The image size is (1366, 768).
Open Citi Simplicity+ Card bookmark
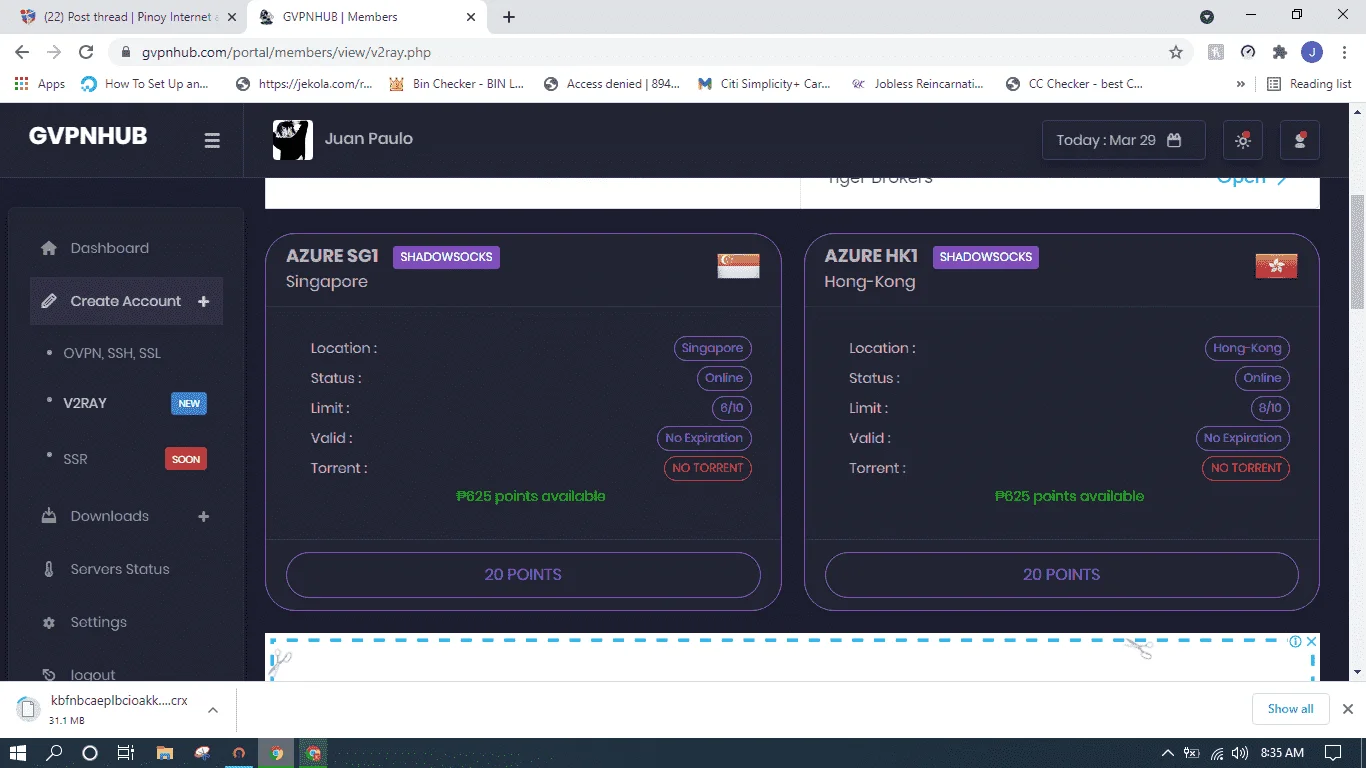(764, 84)
